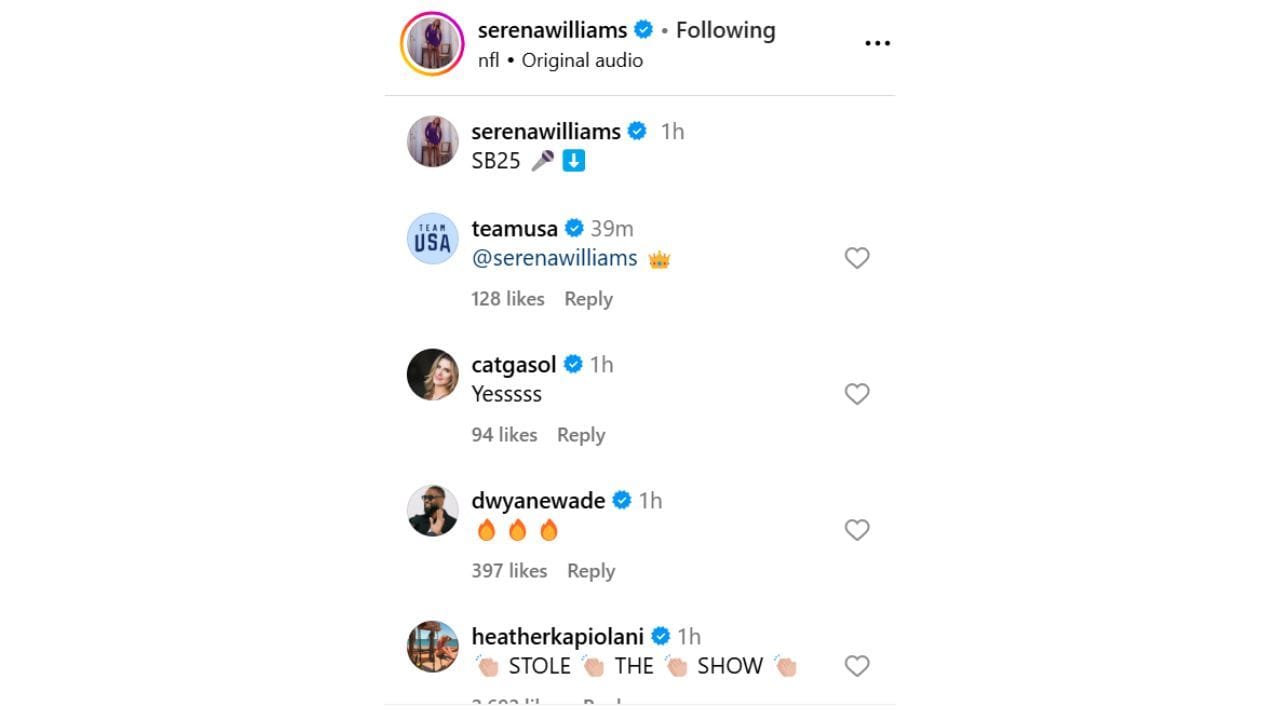Click the Following status in header
Screen dimensions: 1280x720
click(725, 30)
